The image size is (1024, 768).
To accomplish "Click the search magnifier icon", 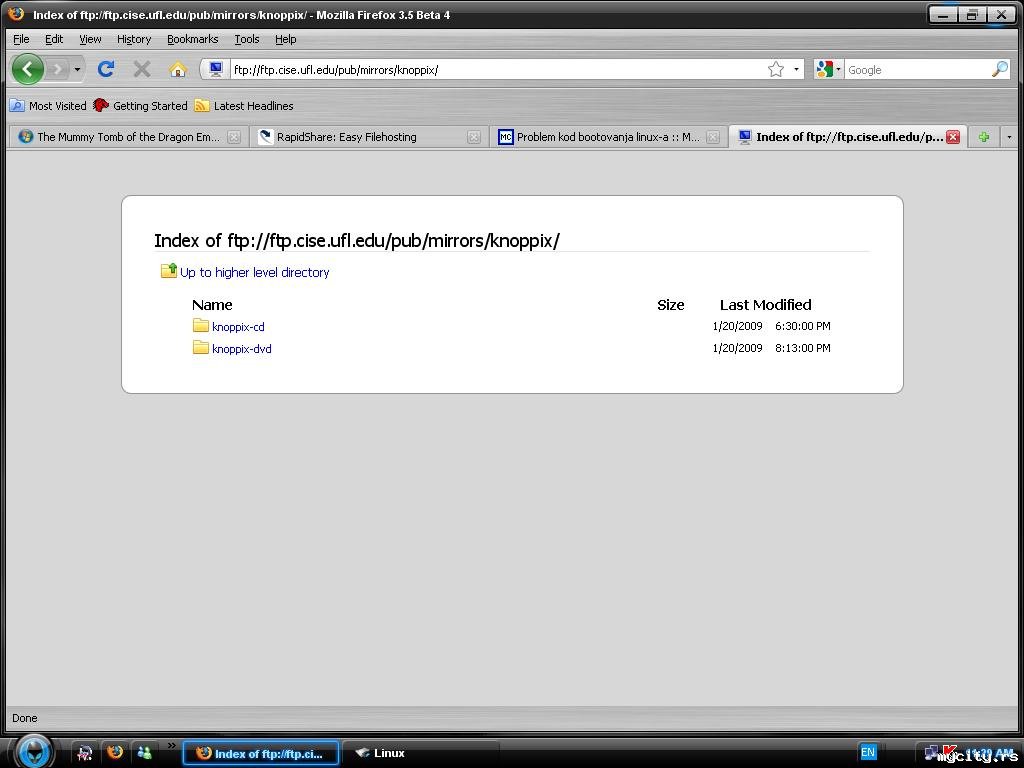I will click(1000, 69).
